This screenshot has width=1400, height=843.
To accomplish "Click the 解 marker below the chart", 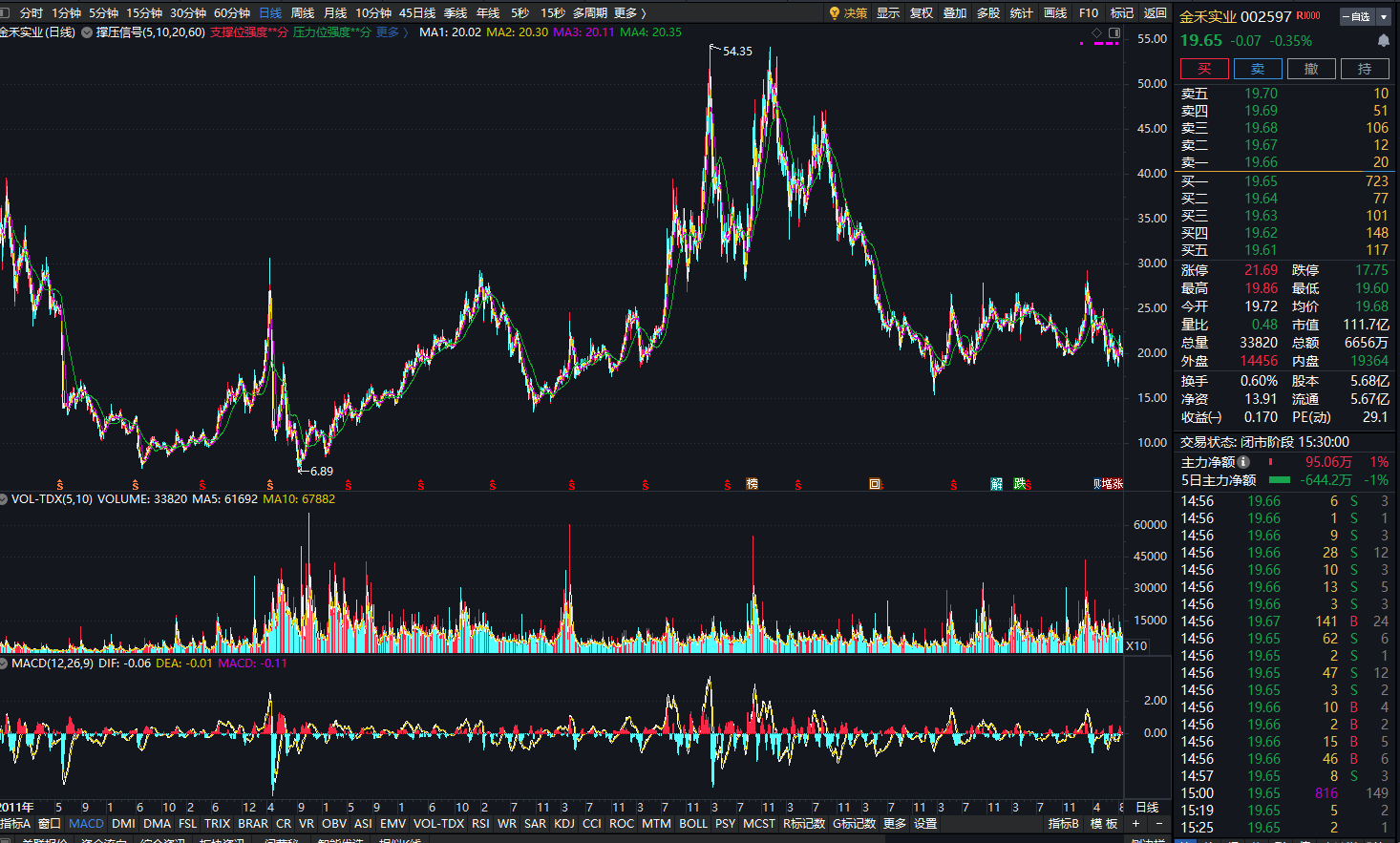I will click(996, 484).
